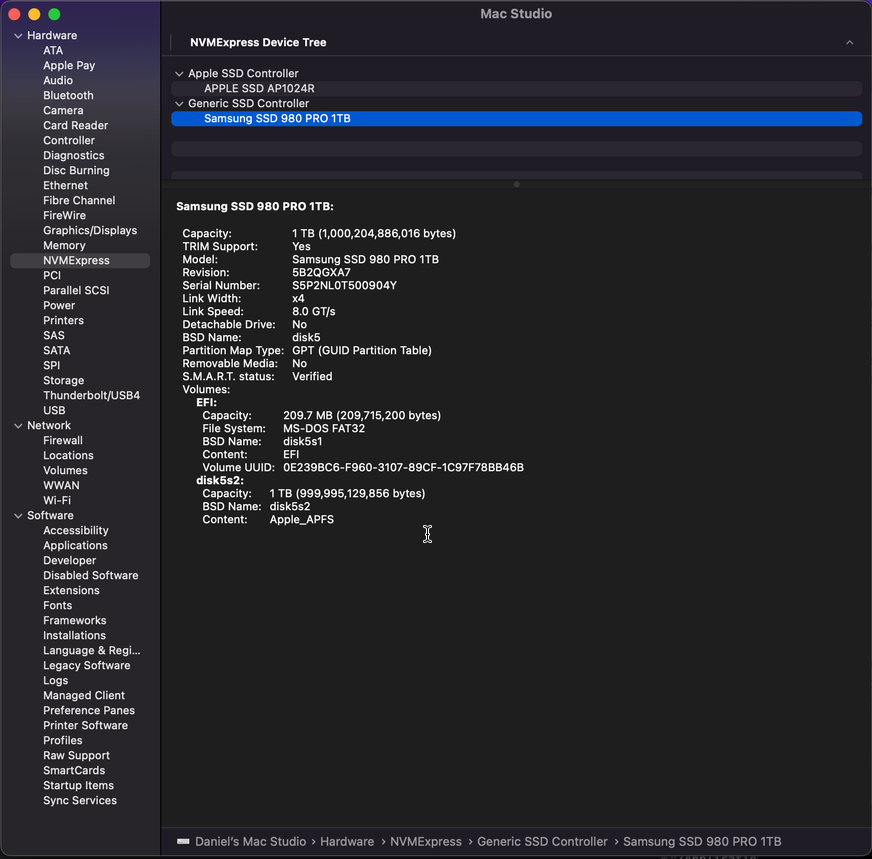The width and height of the screenshot is (872, 859).
Task: Select Applications in Software list
Action: tap(75, 546)
